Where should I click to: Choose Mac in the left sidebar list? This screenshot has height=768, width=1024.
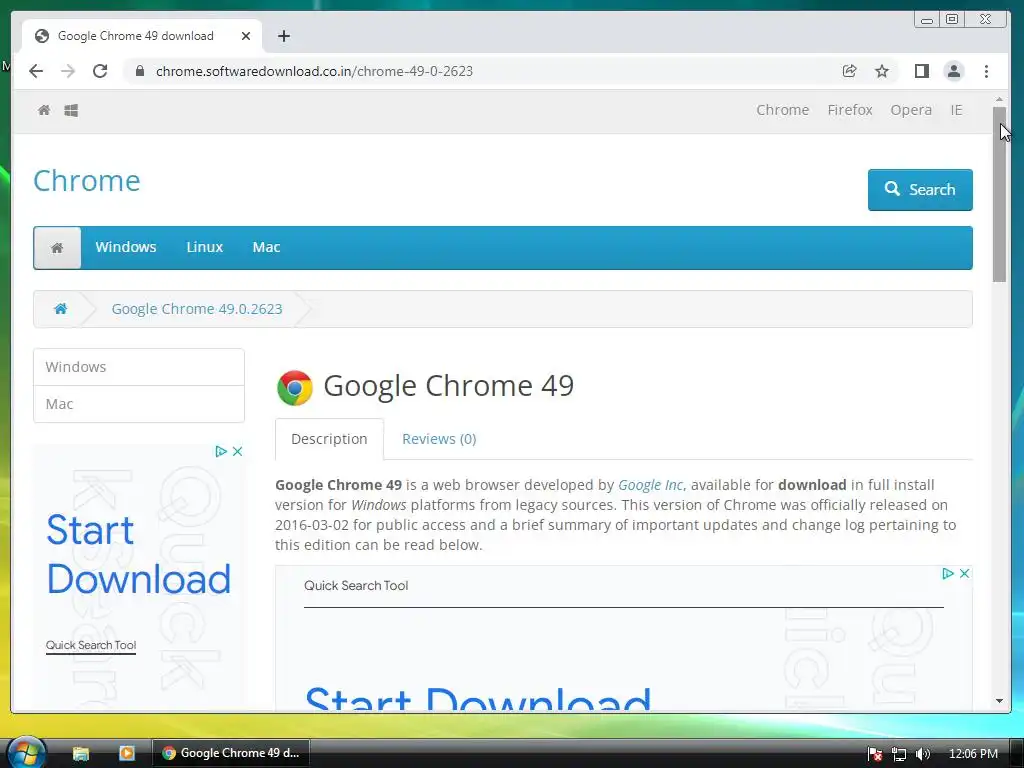(138, 404)
